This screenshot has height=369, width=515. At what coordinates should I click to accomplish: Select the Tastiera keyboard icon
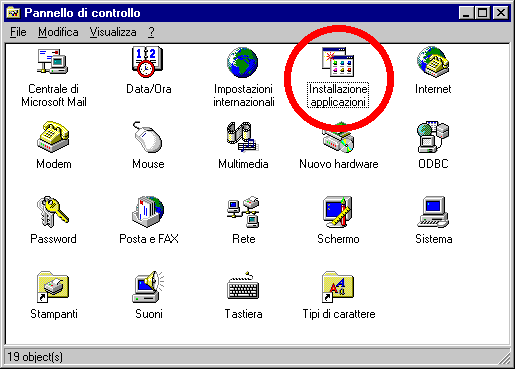tap(243, 286)
